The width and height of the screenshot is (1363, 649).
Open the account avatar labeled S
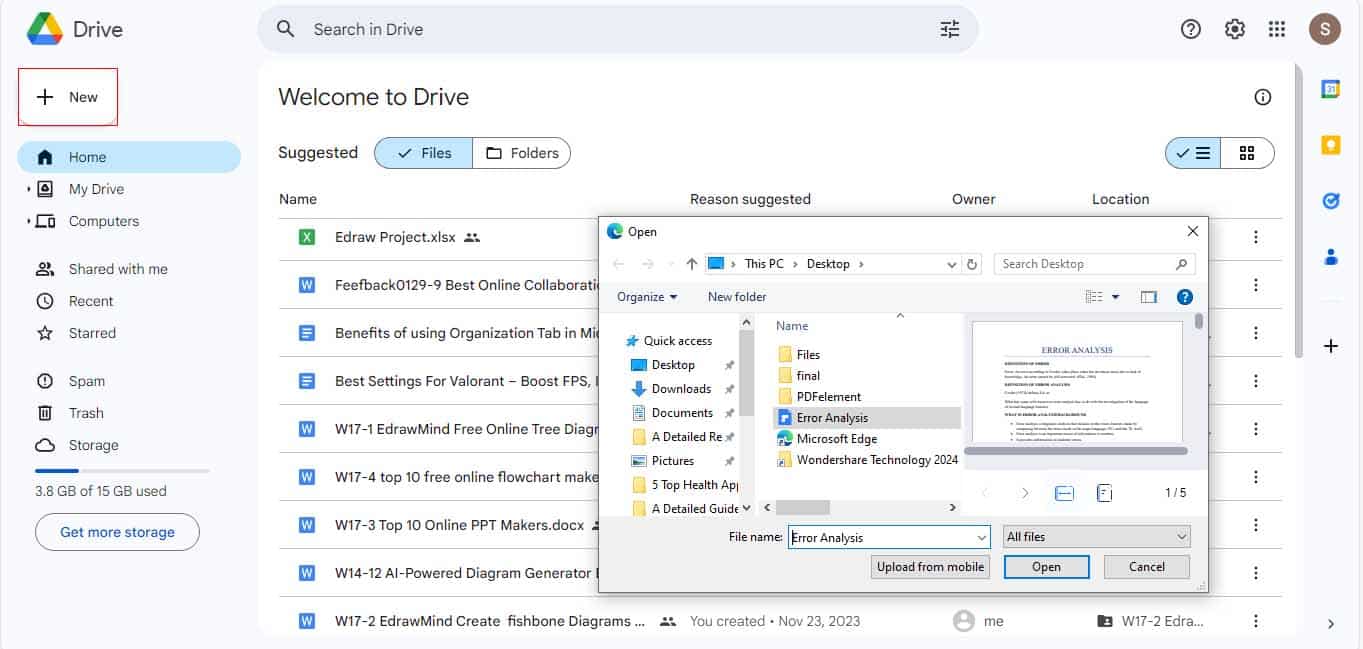[x=1325, y=29]
